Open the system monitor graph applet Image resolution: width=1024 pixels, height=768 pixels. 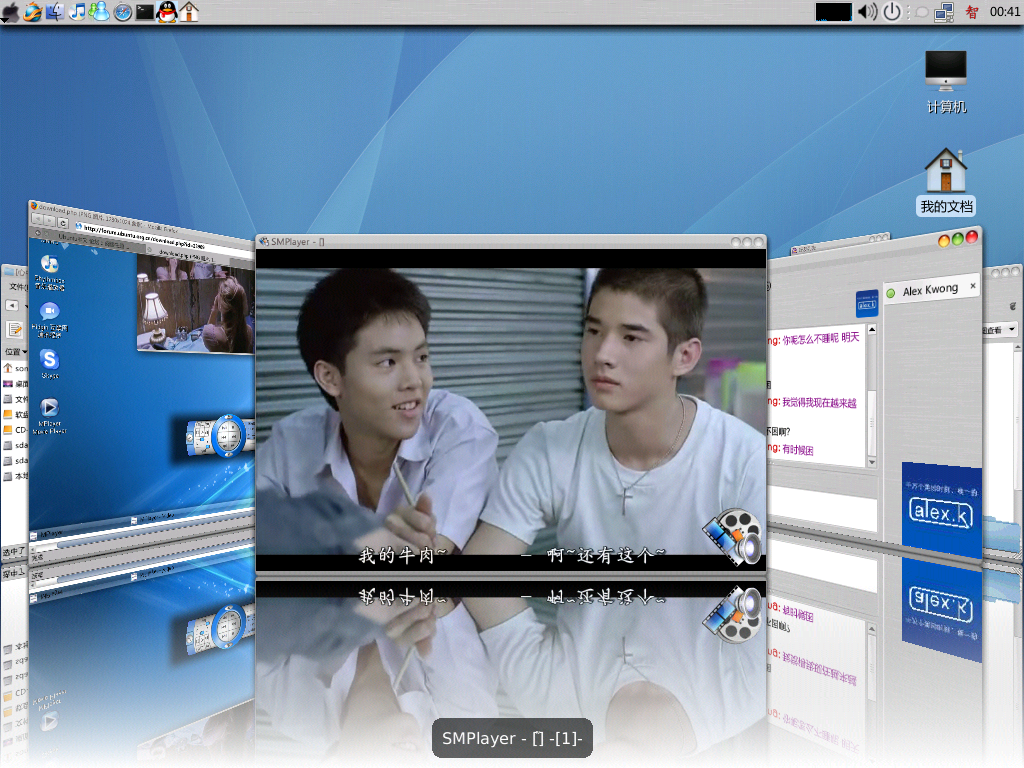pos(833,12)
